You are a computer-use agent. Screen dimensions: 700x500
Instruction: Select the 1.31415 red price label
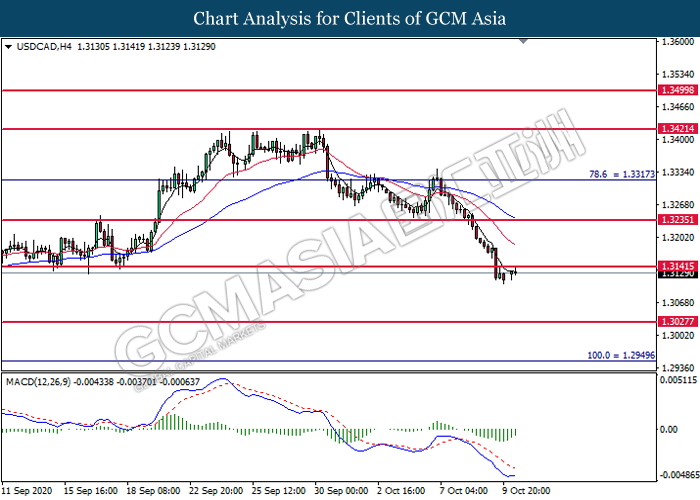tap(677, 266)
